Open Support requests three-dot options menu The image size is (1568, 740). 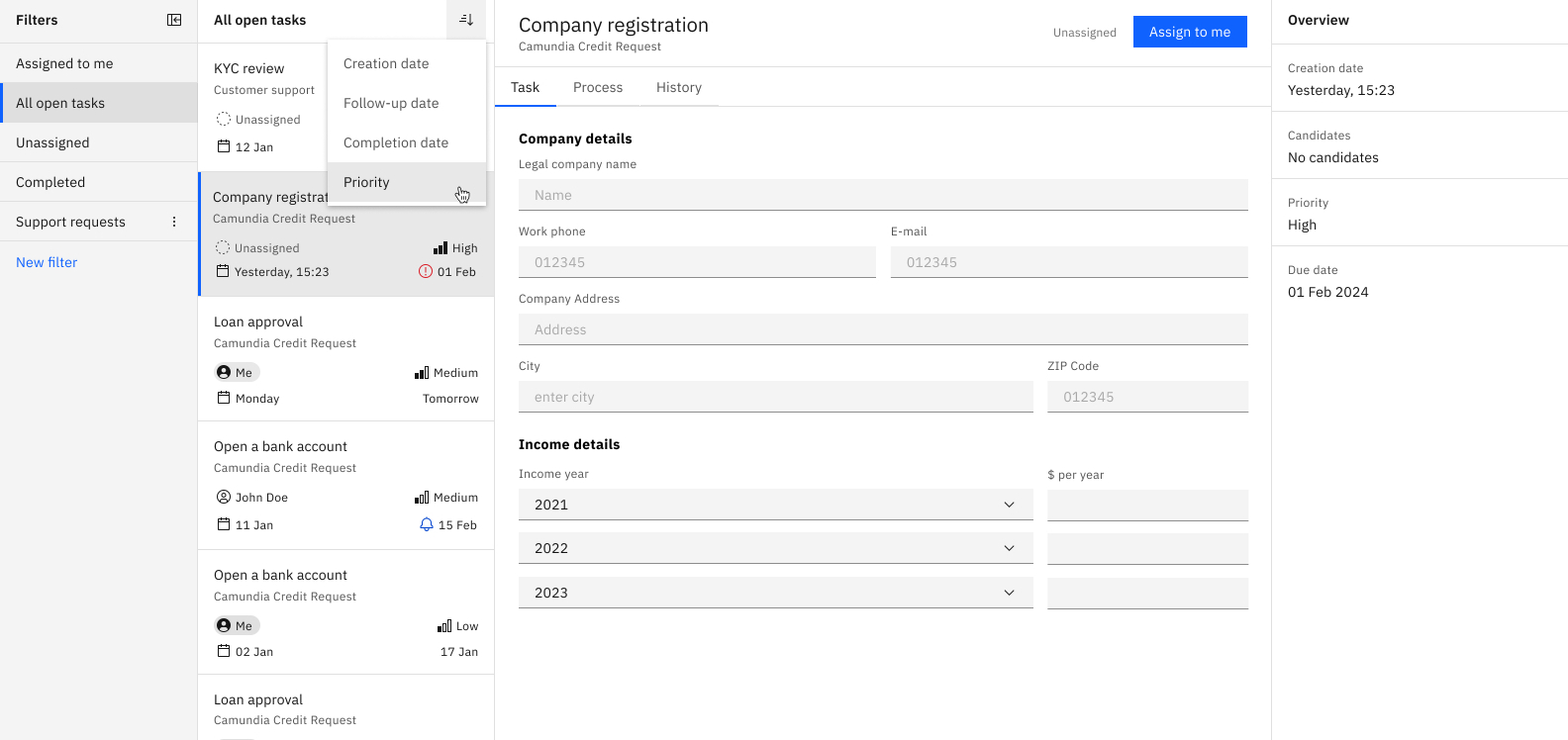point(174,222)
